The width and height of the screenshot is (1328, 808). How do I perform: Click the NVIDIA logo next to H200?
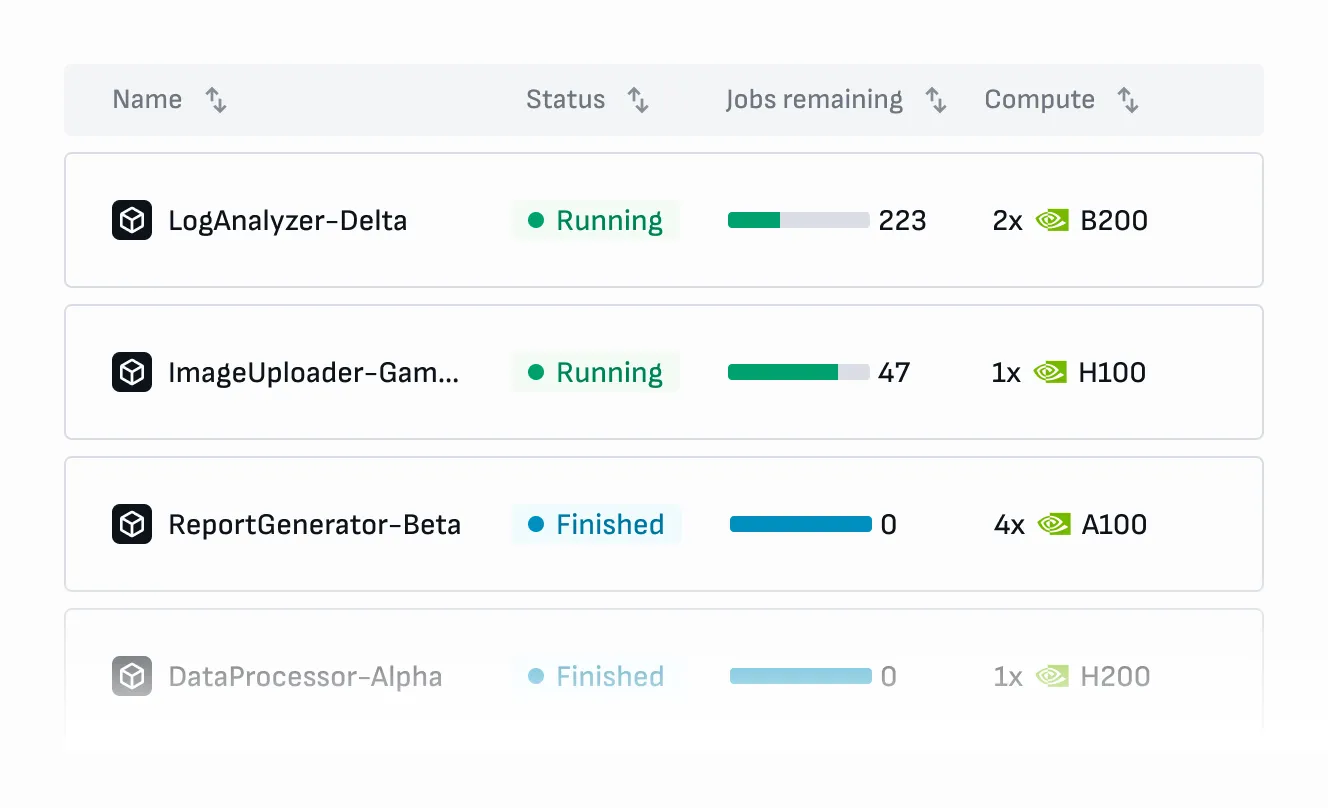1050,676
